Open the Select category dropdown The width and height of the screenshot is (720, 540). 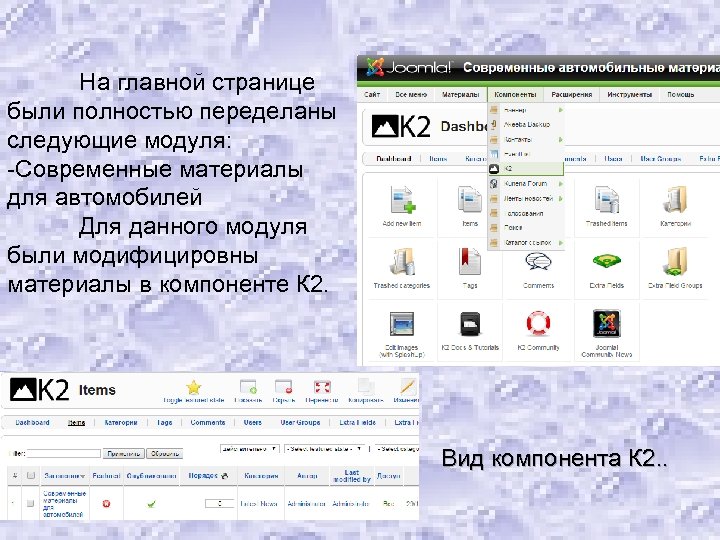(397, 449)
